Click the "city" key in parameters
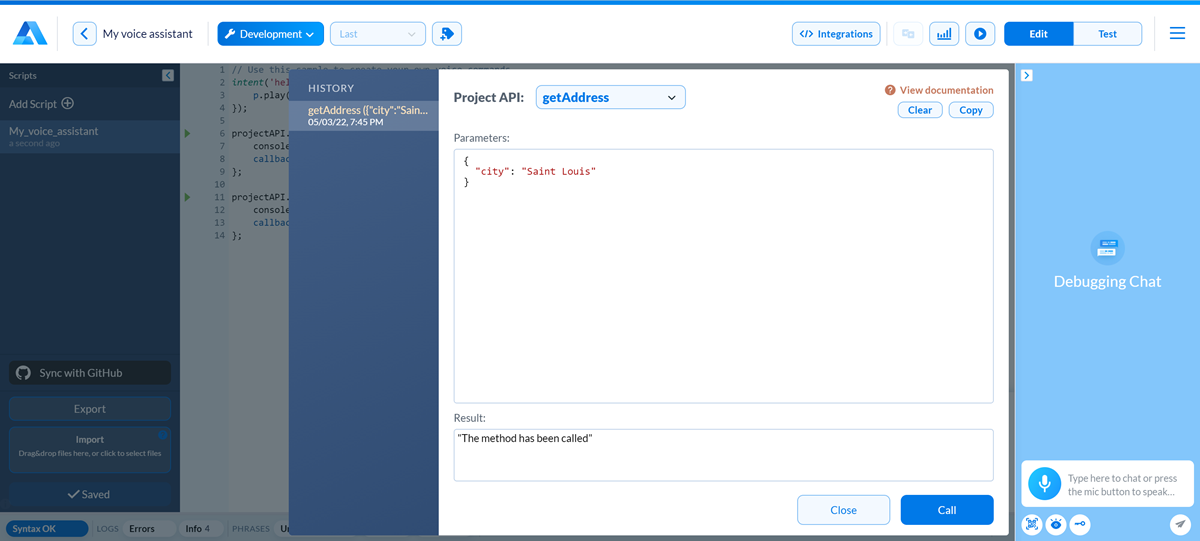1200x541 pixels. tap(491, 172)
